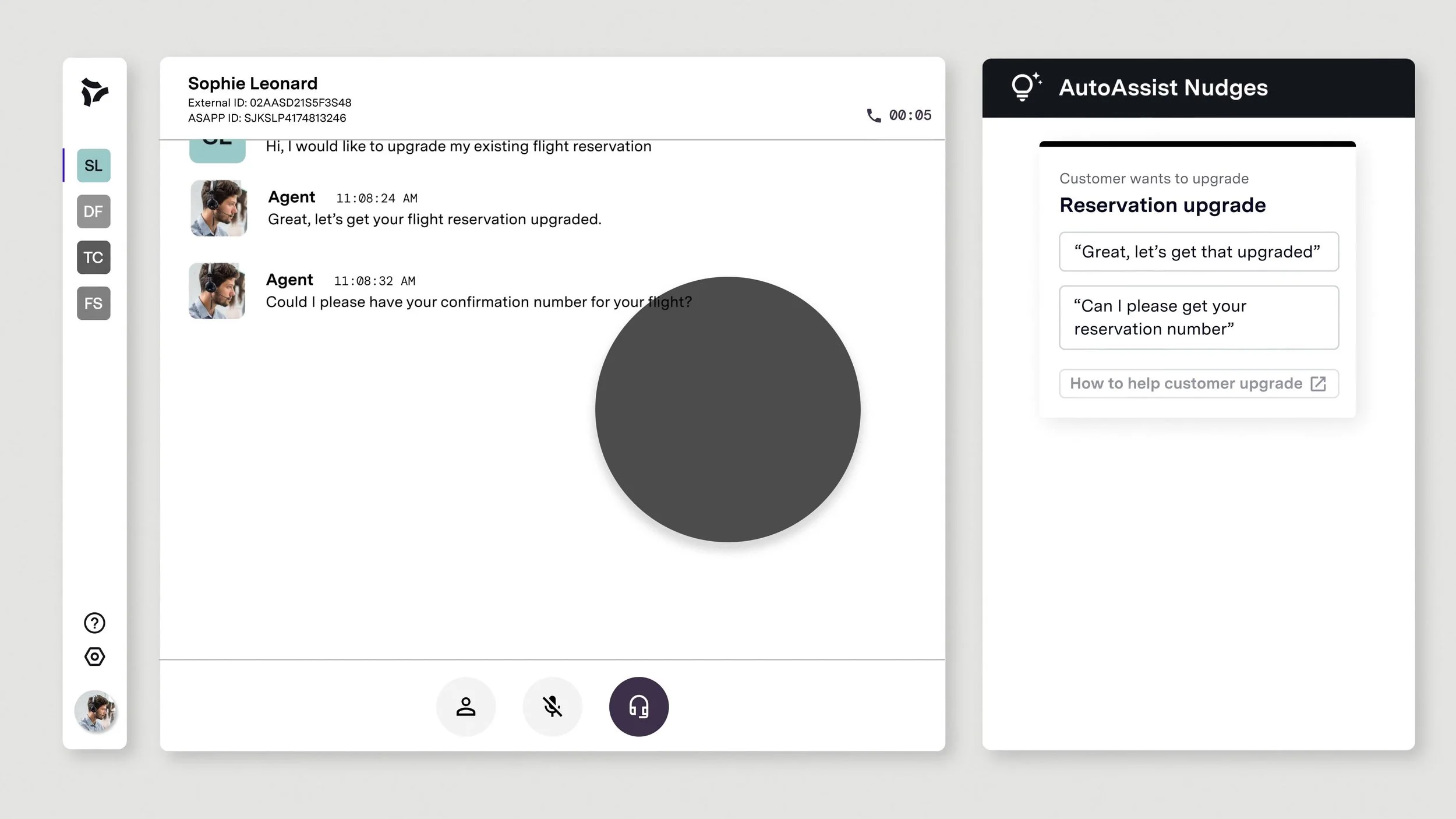Toggle the purple headset button
The height and width of the screenshot is (819, 1456).
coord(638,707)
